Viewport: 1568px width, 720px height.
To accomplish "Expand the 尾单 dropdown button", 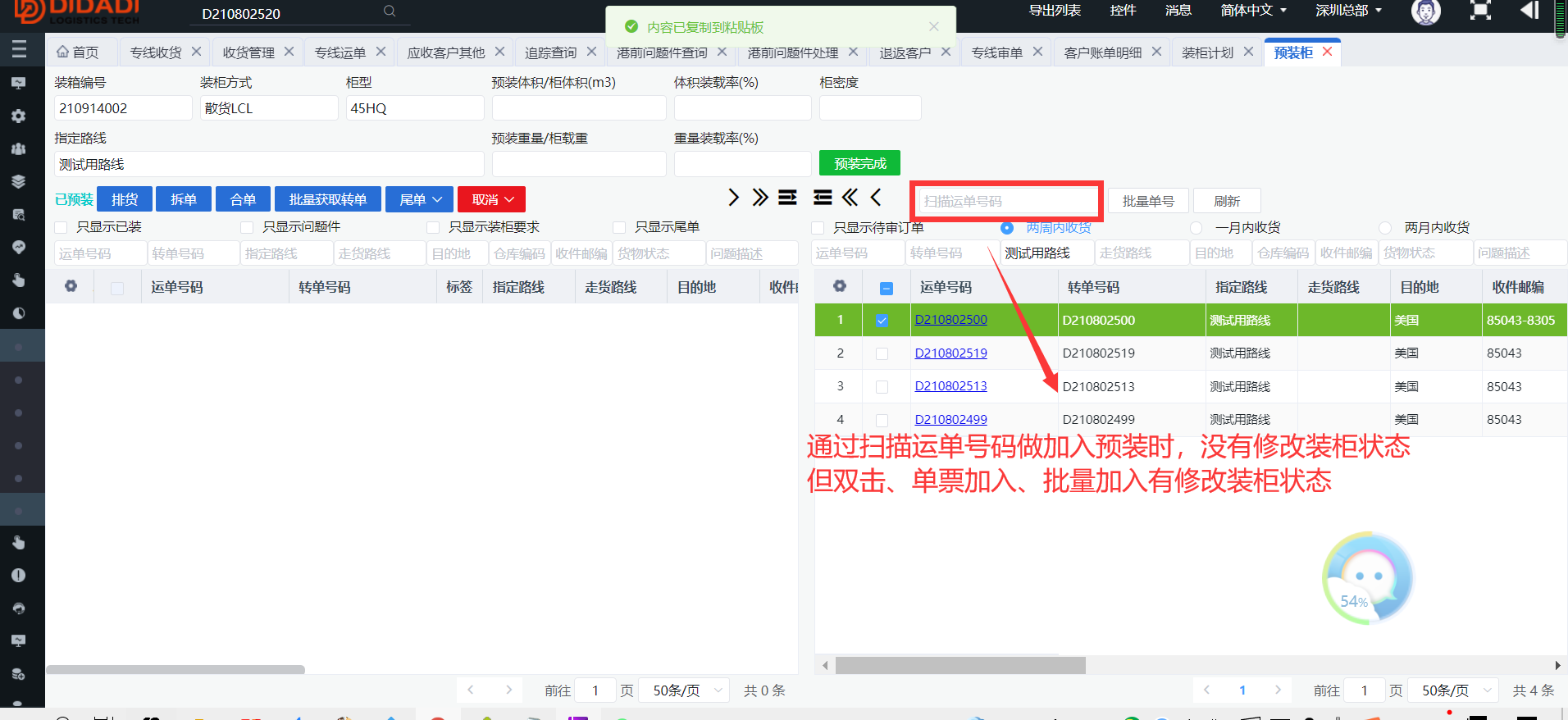I will [x=420, y=199].
